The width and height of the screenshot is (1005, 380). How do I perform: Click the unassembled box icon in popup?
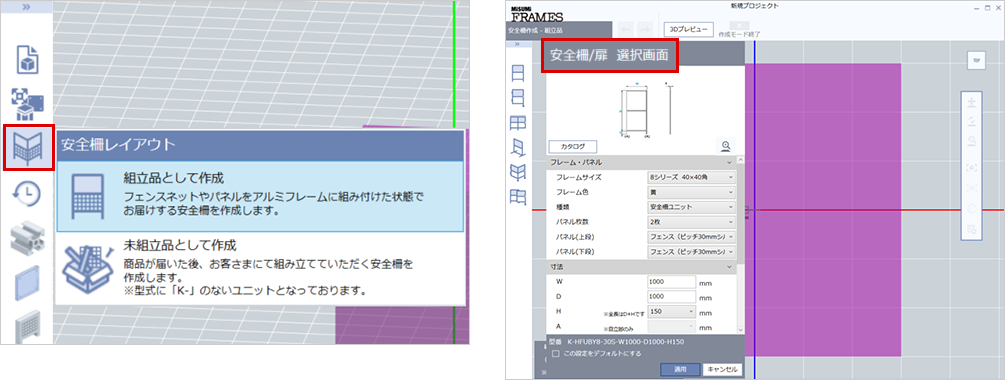pos(87,268)
